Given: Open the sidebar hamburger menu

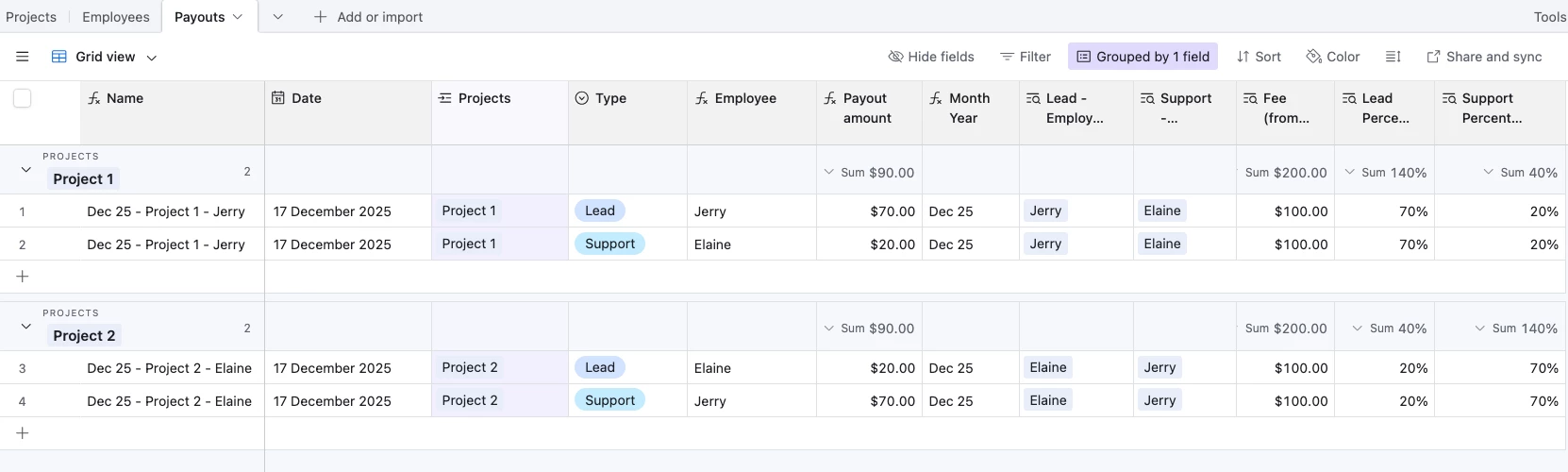Looking at the screenshot, I should pyautogui.click(x=23, y=57).
